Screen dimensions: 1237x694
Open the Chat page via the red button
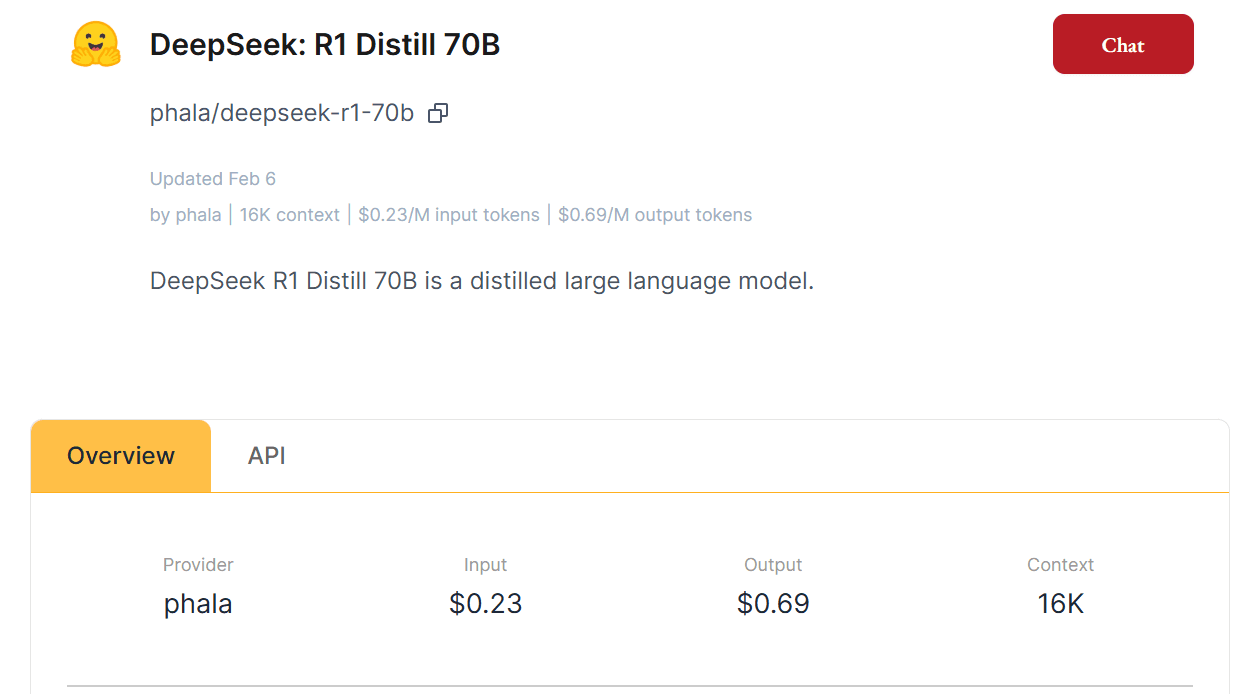[x=1122, y=44]
